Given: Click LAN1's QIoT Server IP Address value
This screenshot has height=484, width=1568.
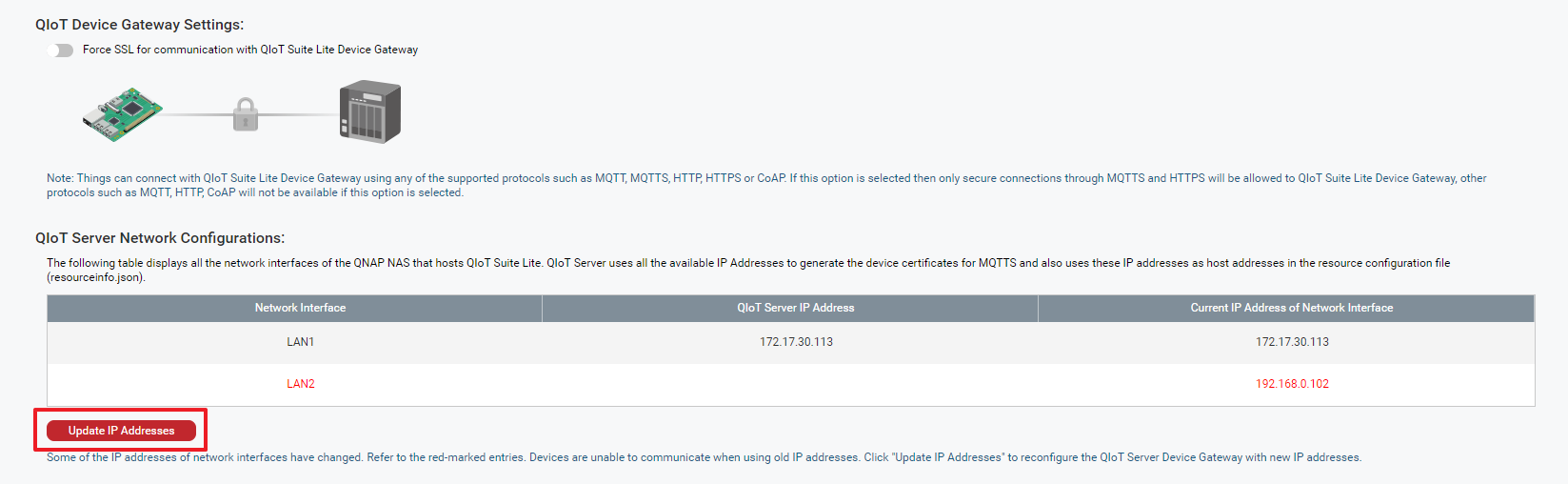Looking at the screenshot, I should tap(796, 342).
